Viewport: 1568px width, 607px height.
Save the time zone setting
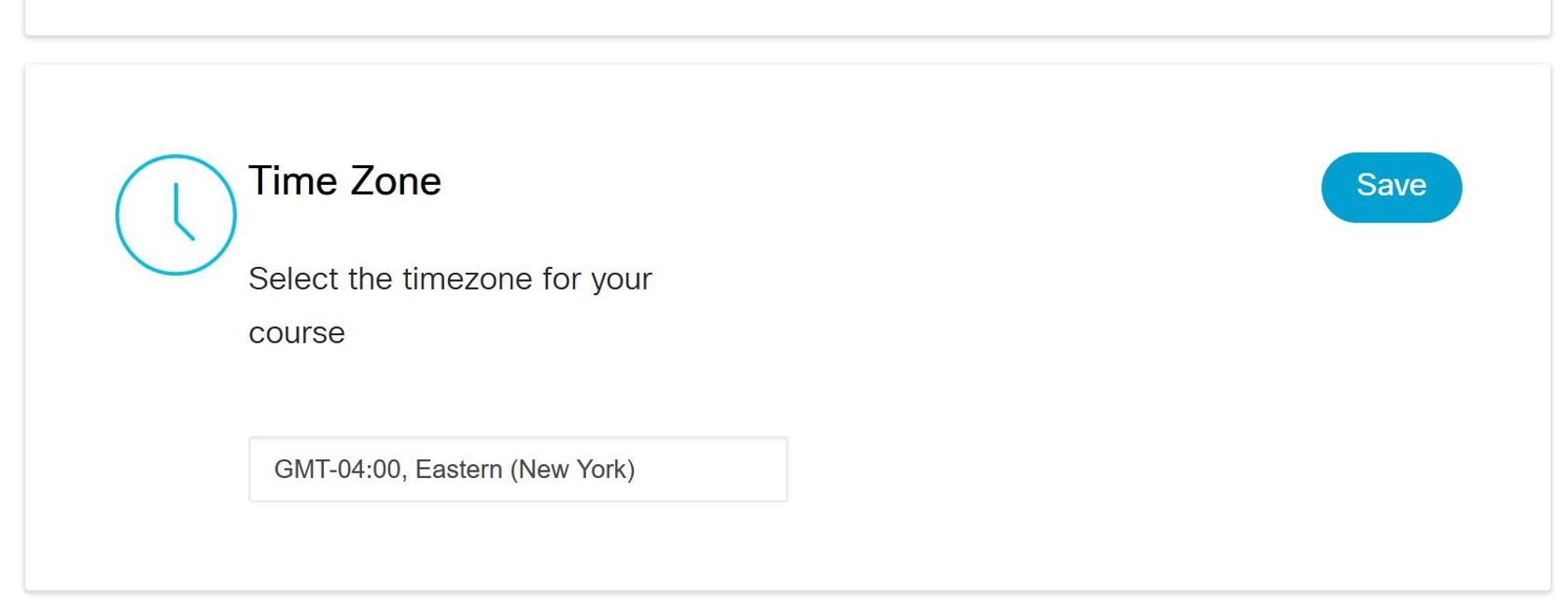coord(1391,187)
